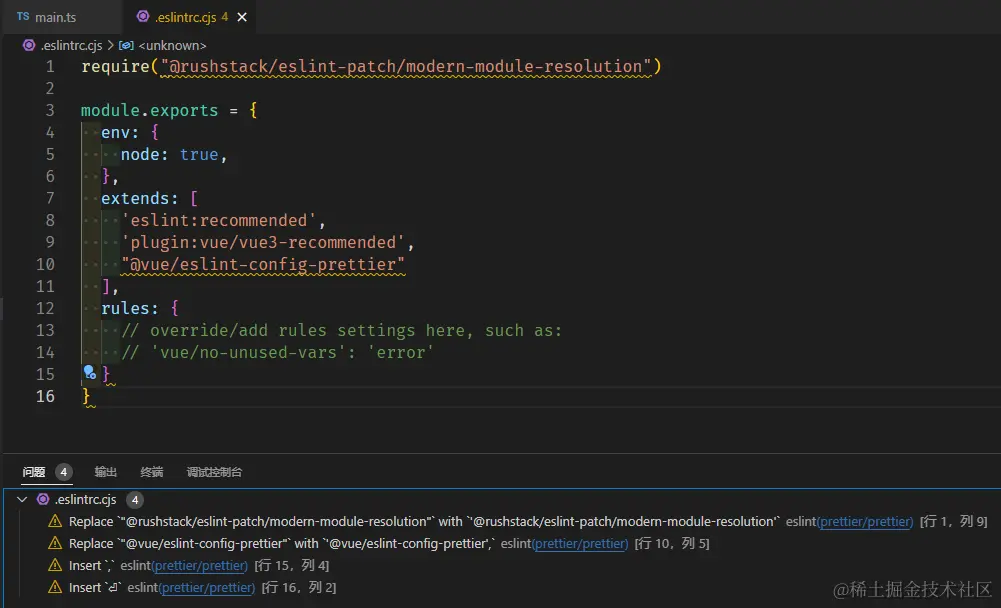Click the problems count badge 4 next to 问题
Viewport: 1001px width, 608px height.
63,472
